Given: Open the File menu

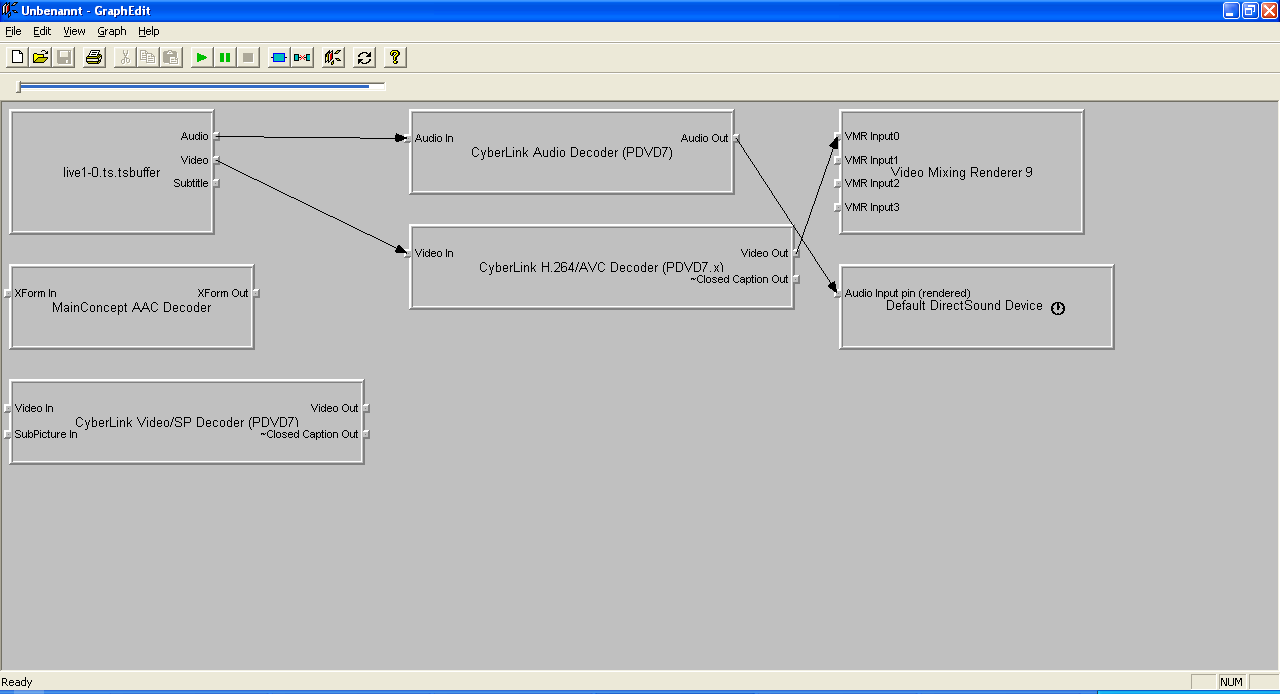Looking at the screenshot, I should pyautogui.click(x=13, y=31).
